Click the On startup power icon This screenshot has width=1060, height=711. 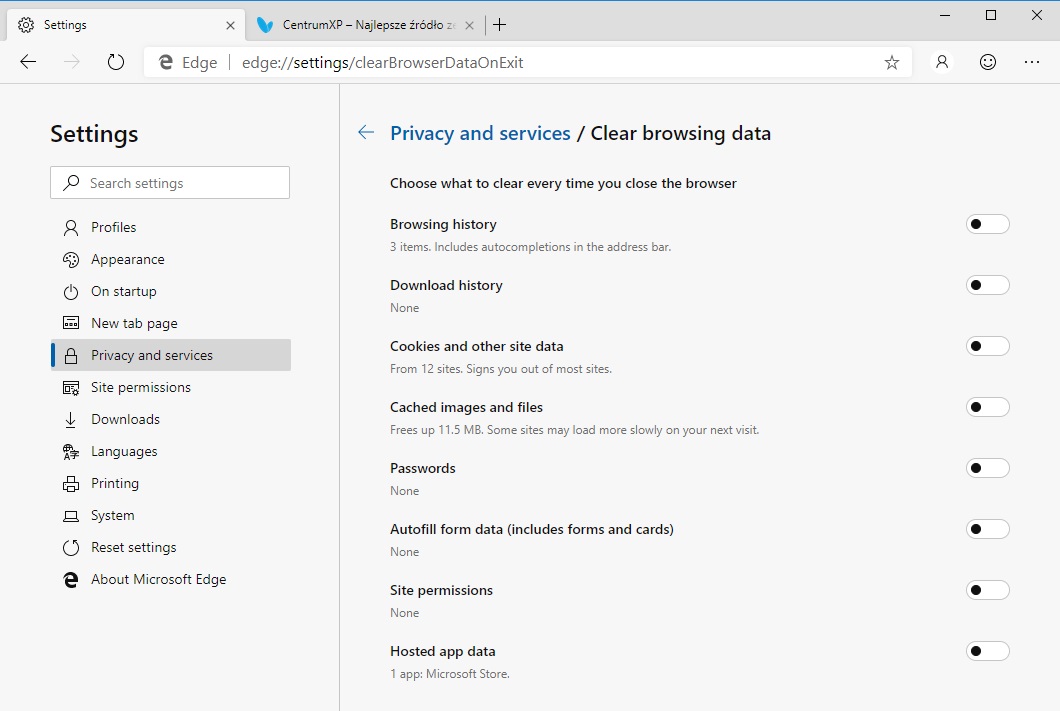coord(71,292)
